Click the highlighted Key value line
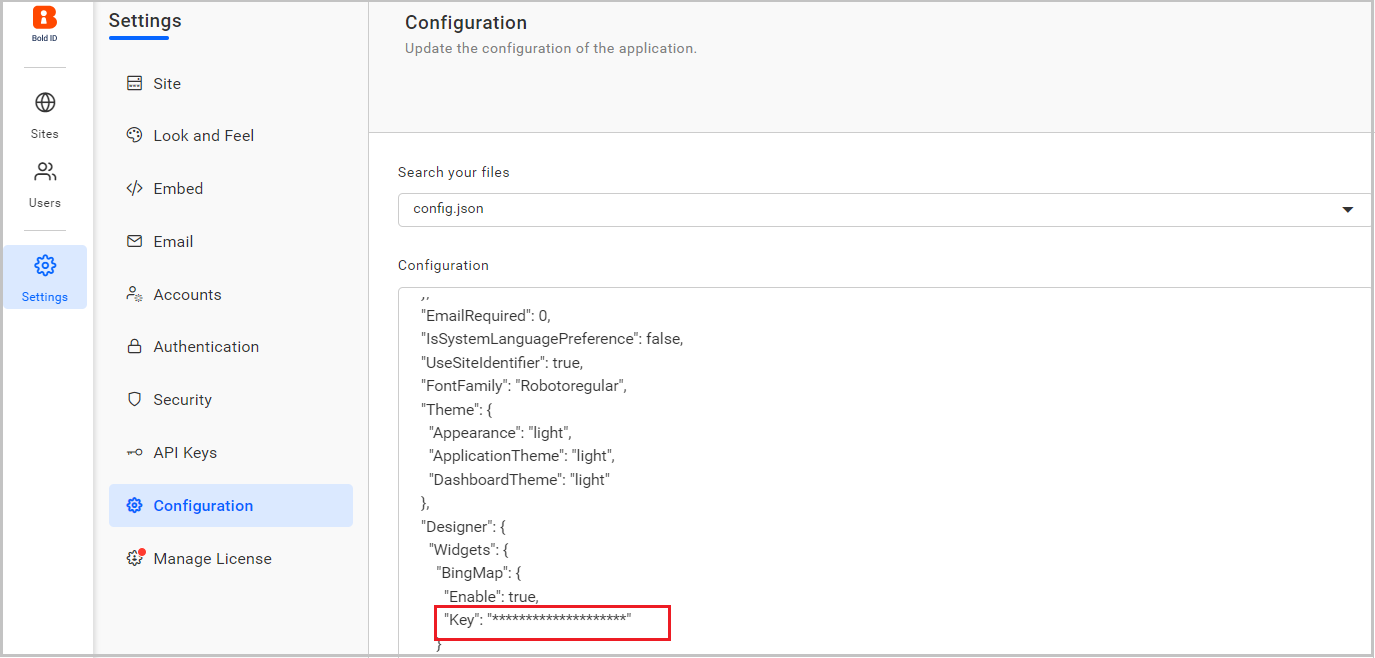 (x=551, y=619)
